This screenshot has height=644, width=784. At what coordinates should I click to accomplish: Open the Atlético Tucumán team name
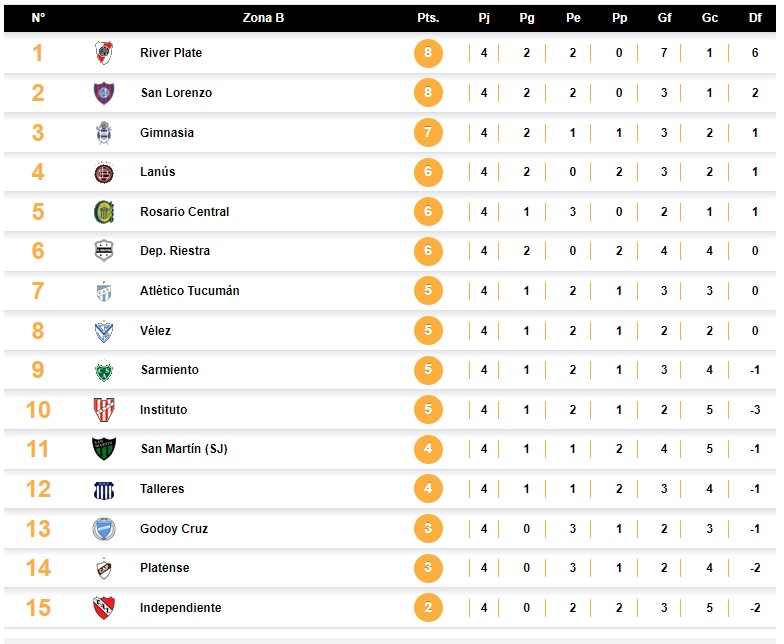pyautogui.click(x=190, y=290)
